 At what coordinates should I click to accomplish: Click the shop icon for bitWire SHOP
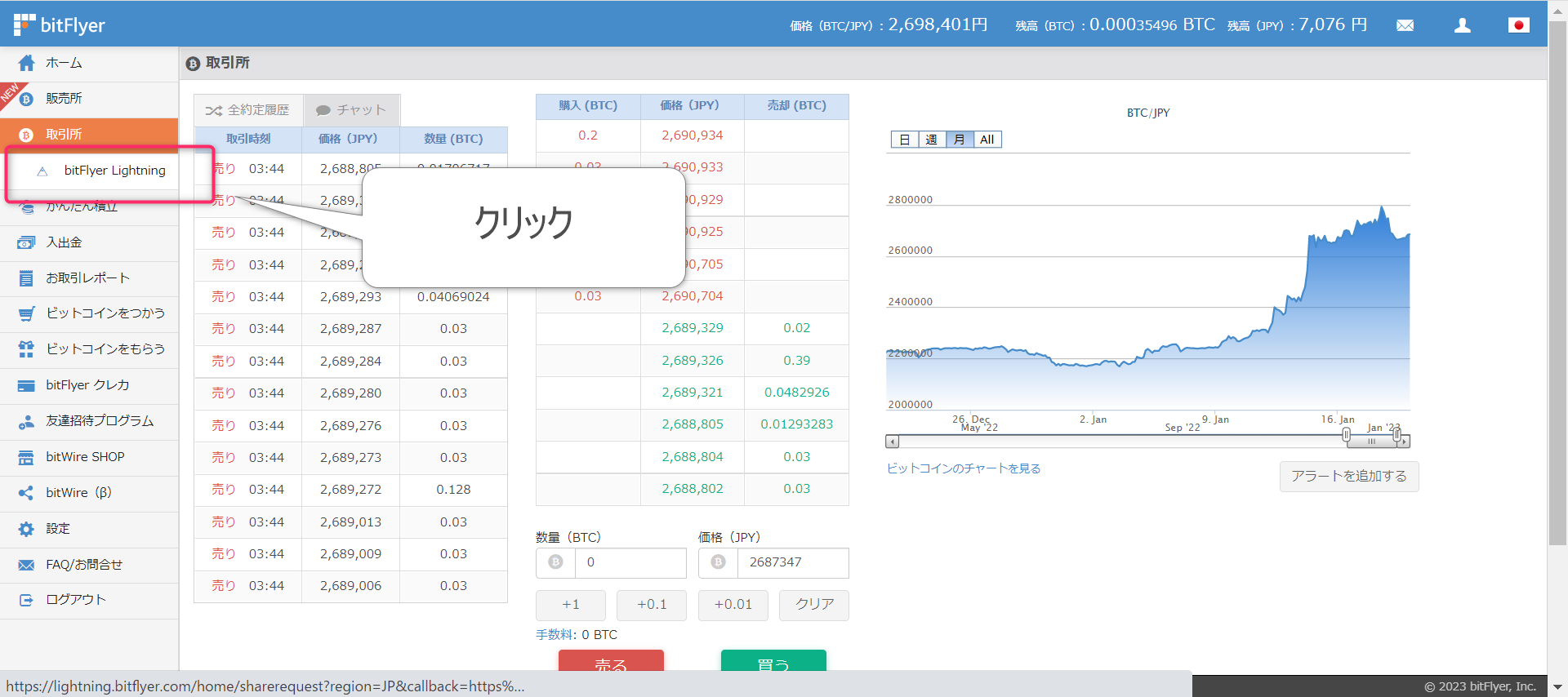coord(26,457)
